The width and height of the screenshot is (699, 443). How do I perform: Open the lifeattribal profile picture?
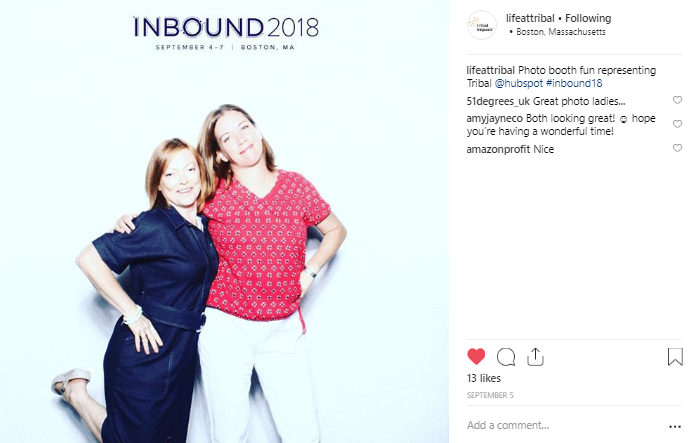tap(484, 25)
